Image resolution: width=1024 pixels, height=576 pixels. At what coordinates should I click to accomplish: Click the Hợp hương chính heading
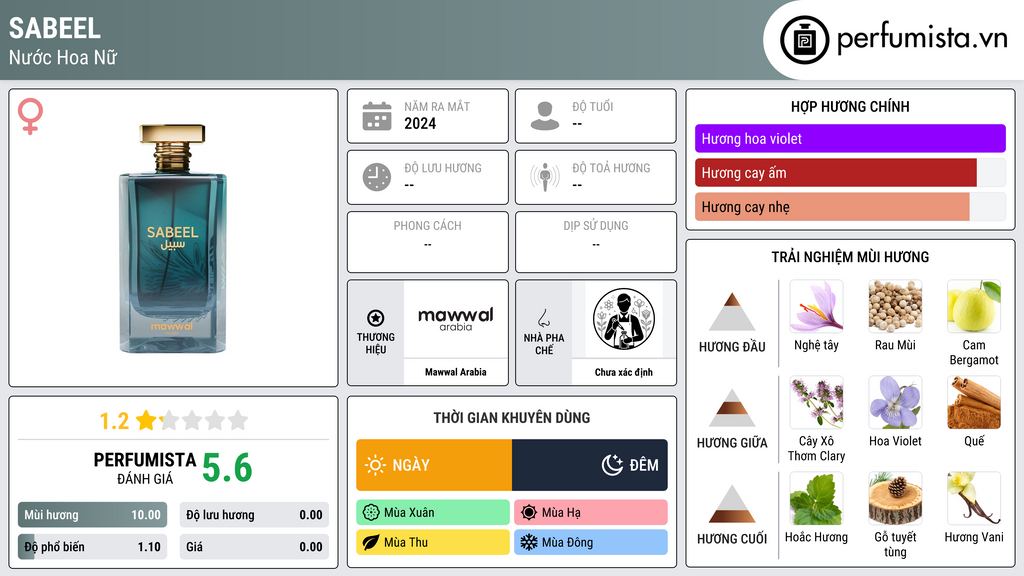(850, 106)
